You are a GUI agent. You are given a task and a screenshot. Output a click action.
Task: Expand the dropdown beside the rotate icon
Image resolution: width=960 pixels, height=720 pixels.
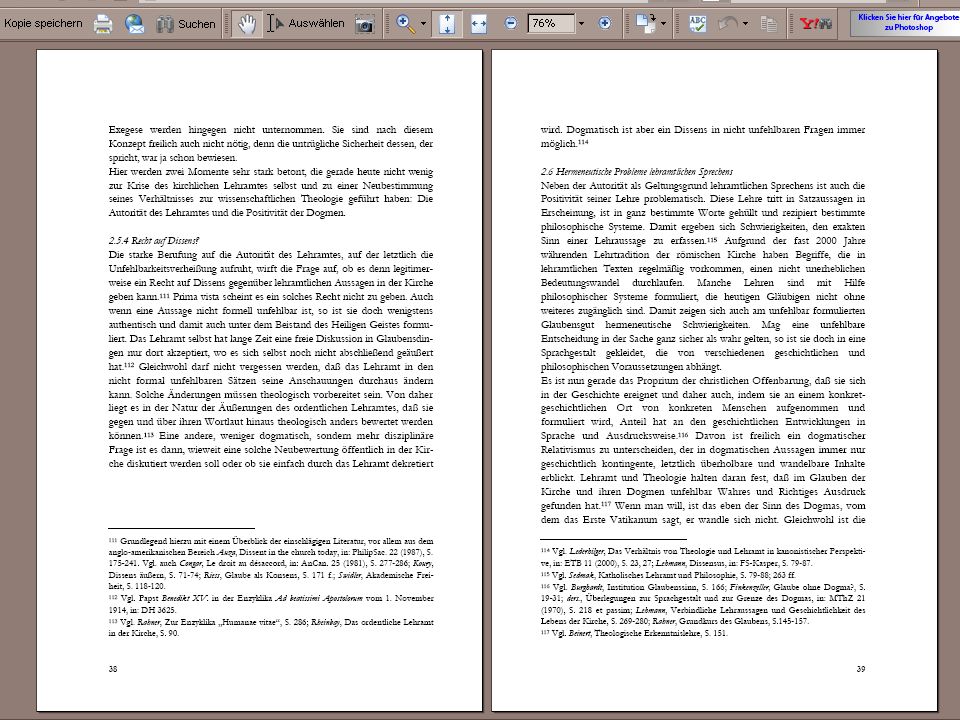(x=663, y=24)
